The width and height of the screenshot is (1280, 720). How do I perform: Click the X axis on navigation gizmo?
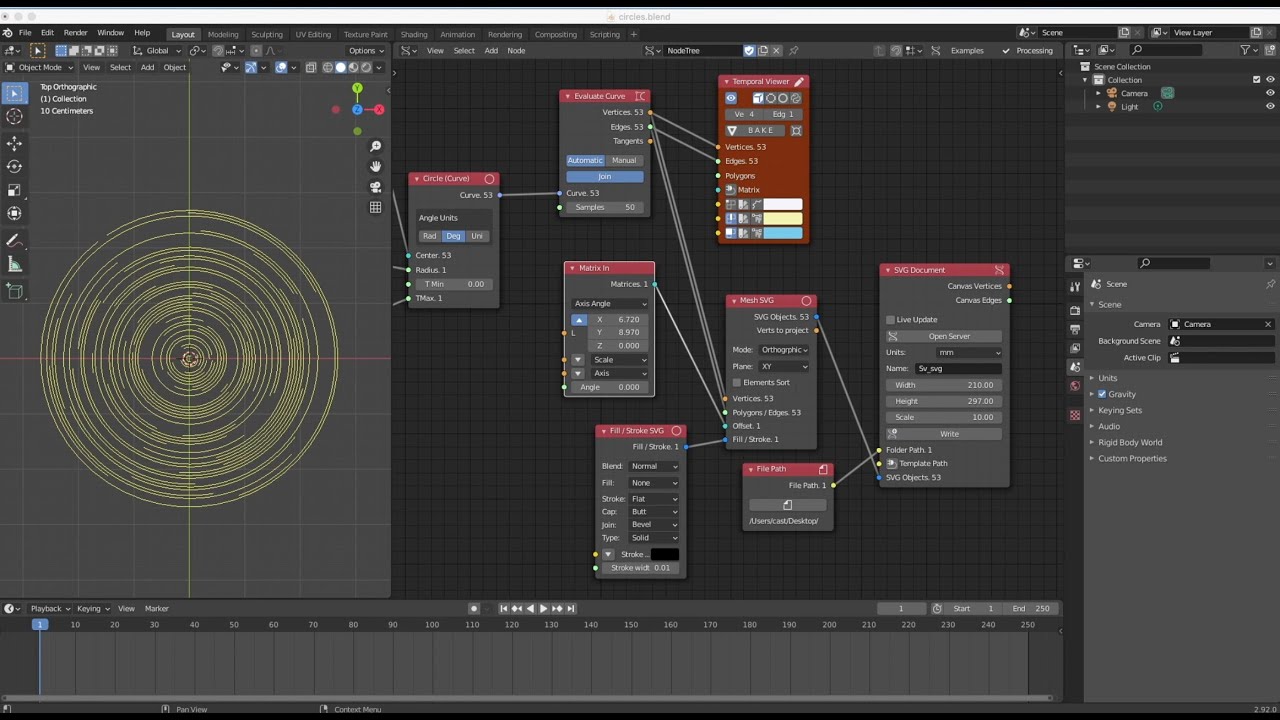[379, 109]
